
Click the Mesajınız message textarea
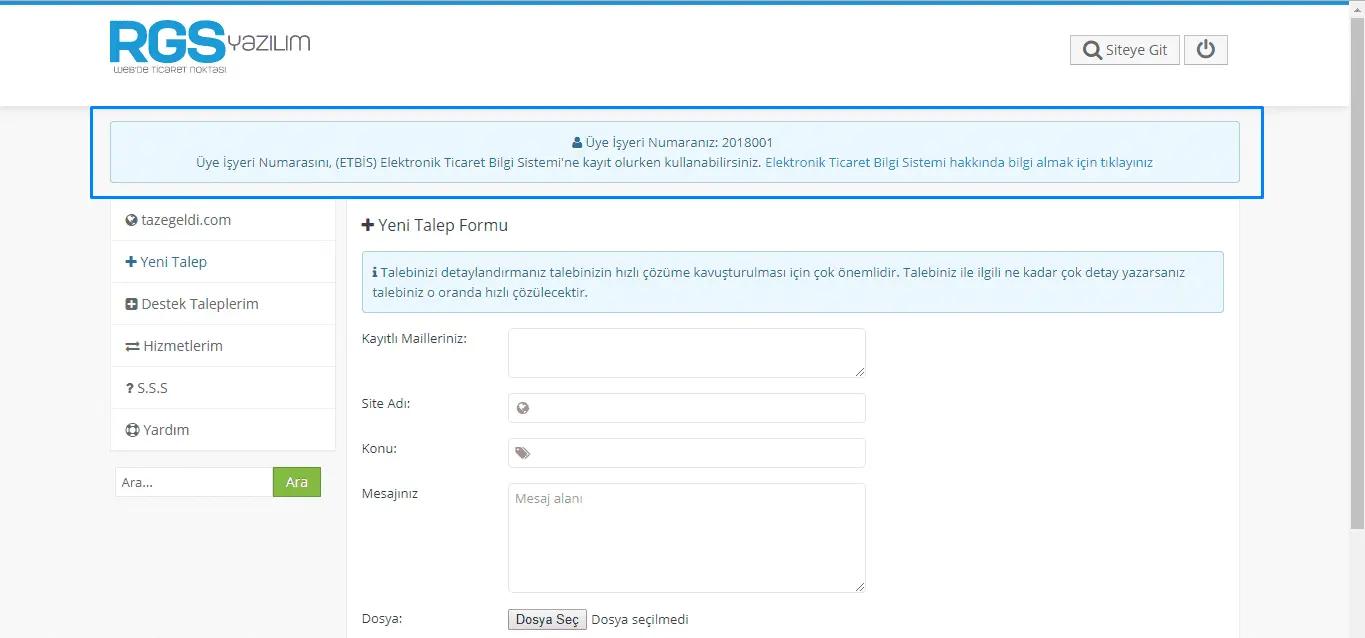point(686,537)
